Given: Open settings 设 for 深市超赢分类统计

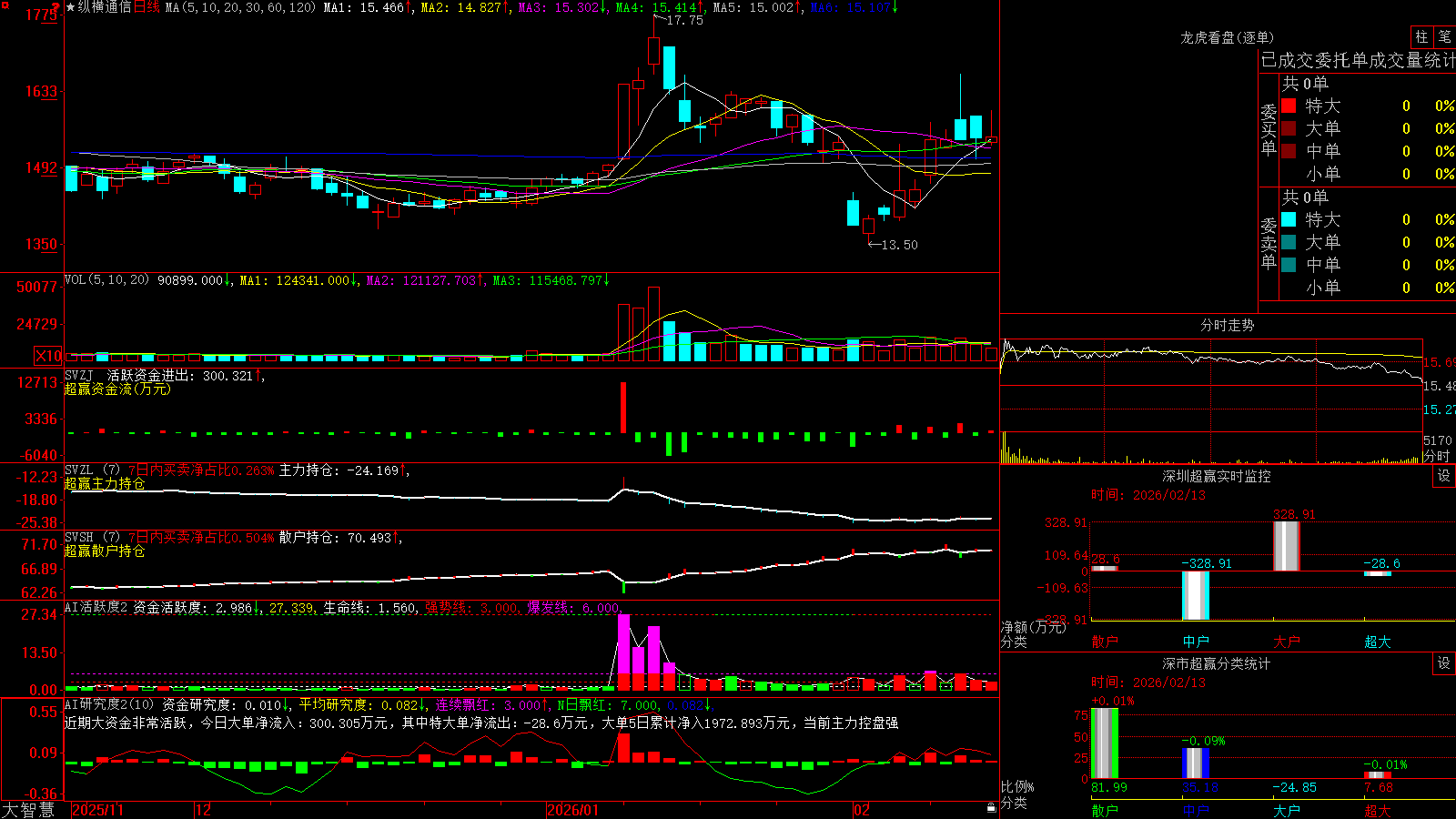Looking at the screenshot, I should [x=1444, y=663].
